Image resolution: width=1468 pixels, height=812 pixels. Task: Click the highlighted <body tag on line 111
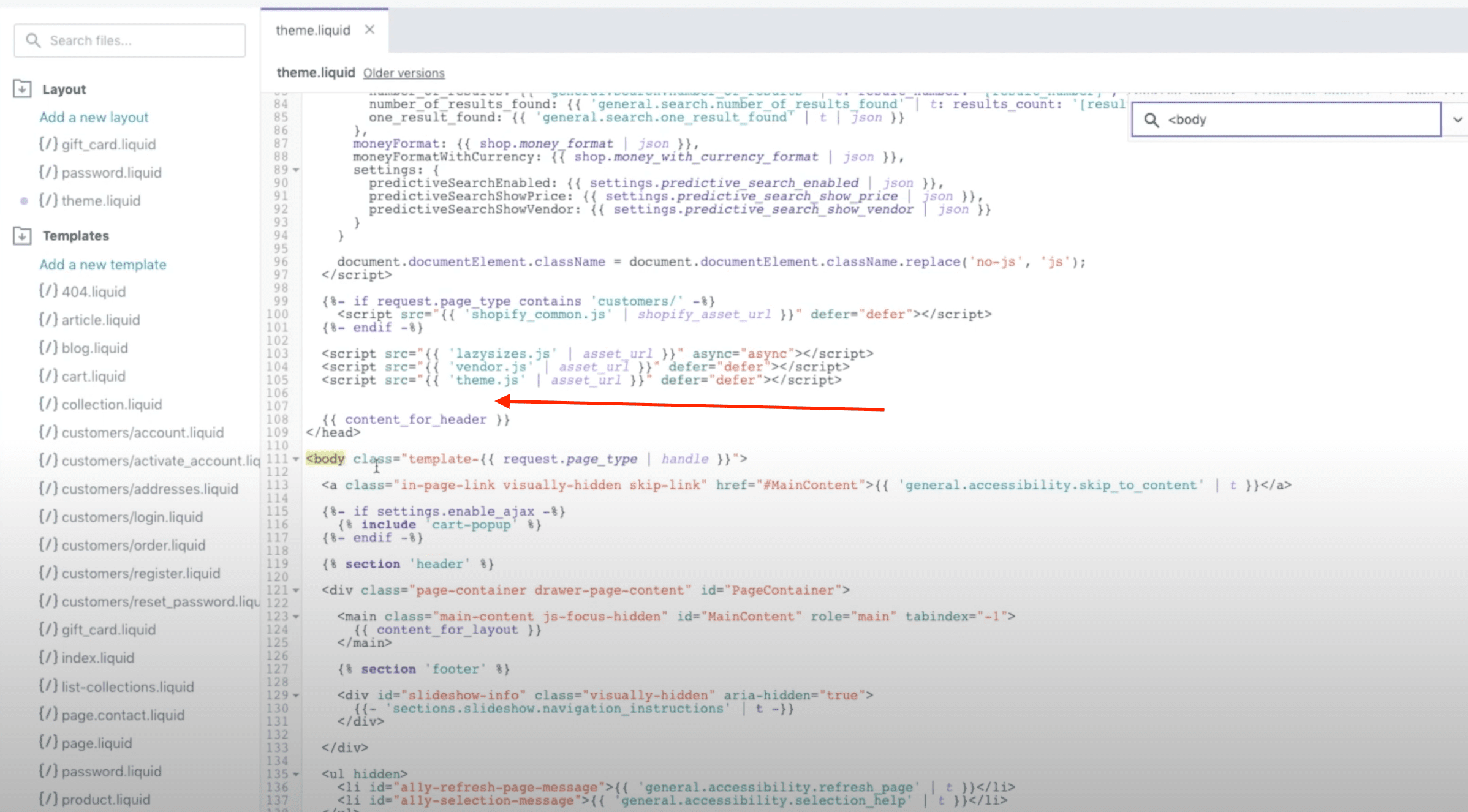pos(325,459)
